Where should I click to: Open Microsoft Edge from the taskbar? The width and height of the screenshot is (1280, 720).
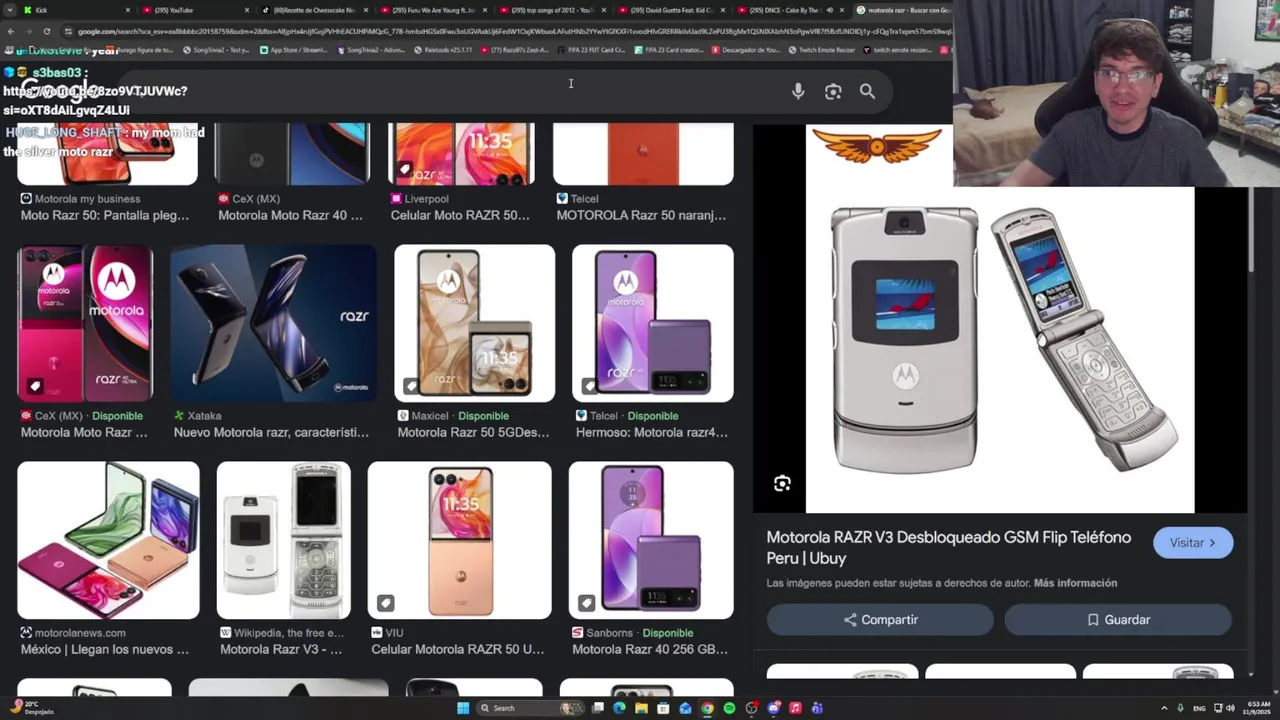click(619, 708)
